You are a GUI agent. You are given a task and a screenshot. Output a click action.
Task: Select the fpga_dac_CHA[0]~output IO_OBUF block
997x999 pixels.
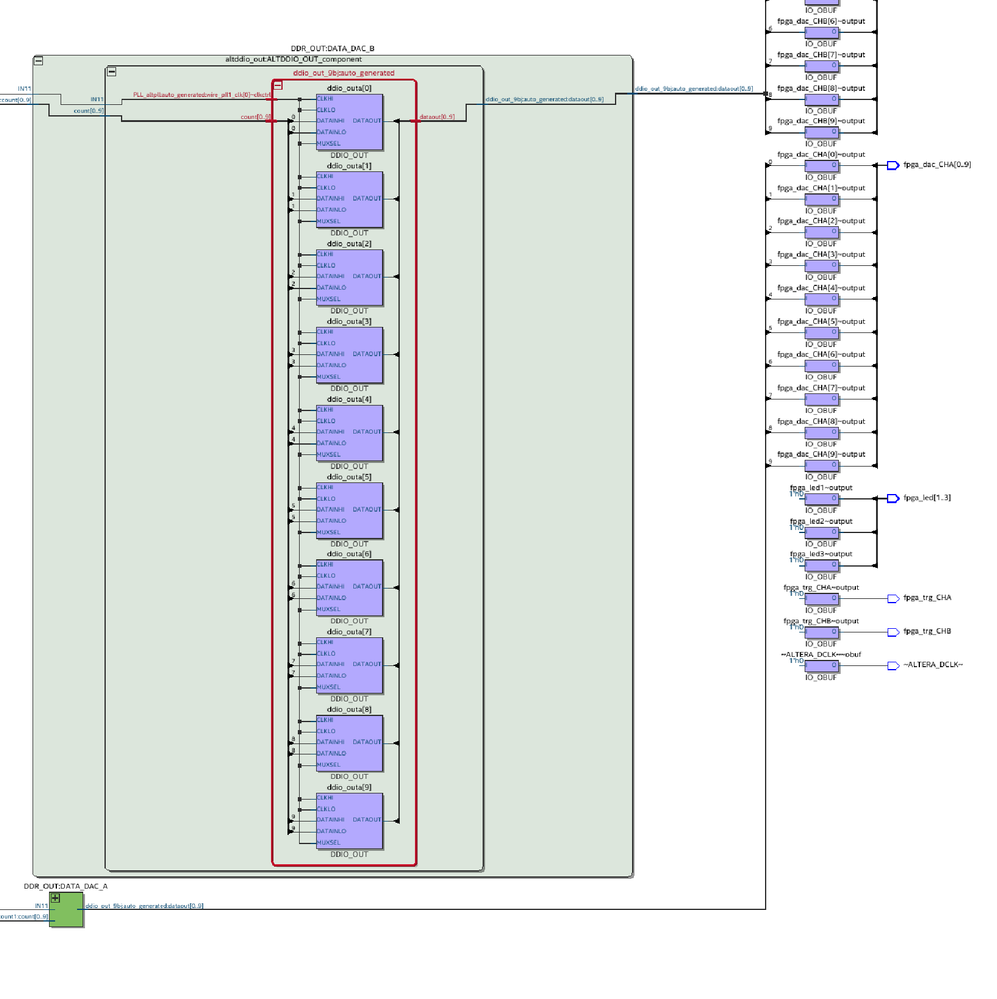[x=822, y=166]
